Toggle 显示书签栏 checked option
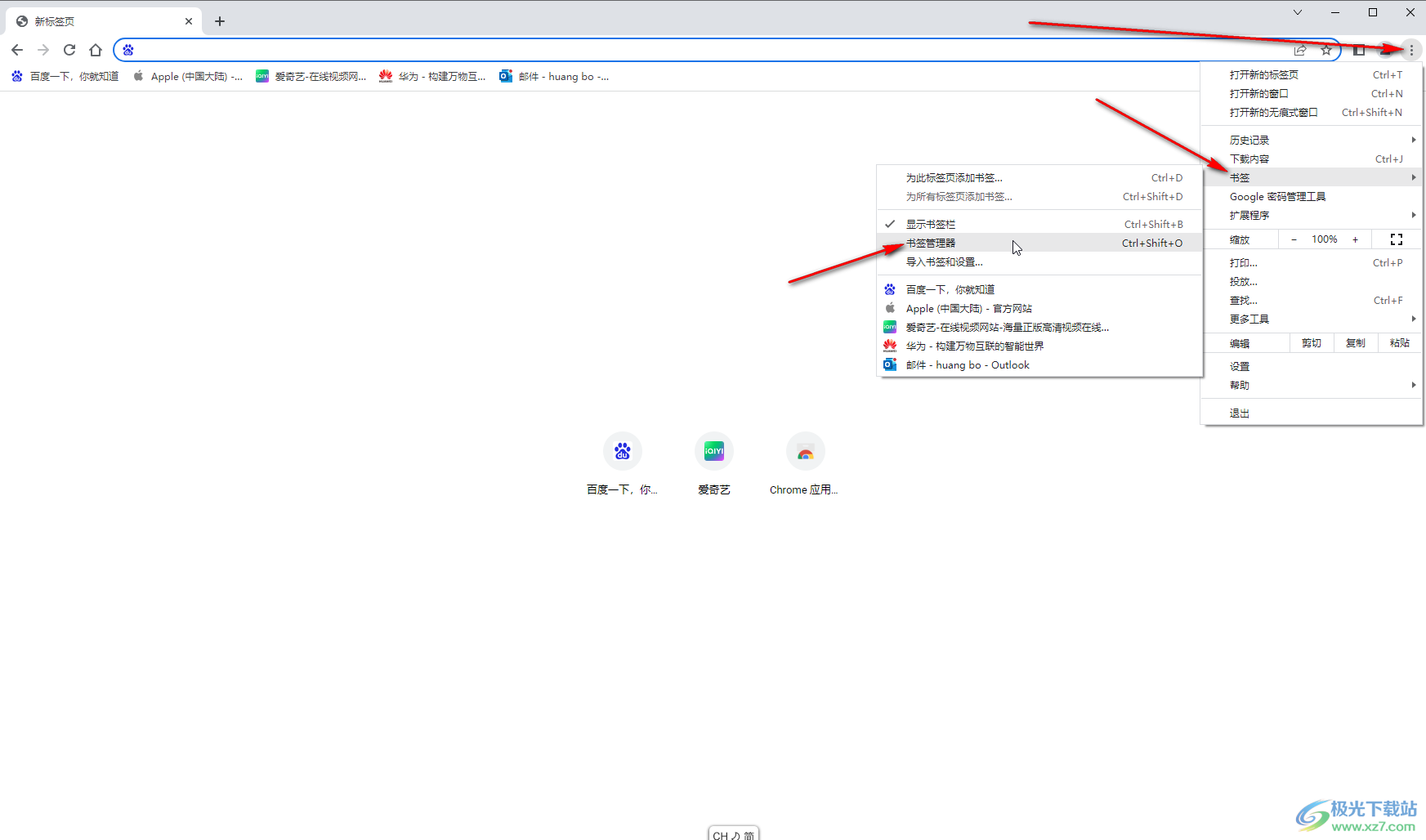Screen dimensions: 1426x840 [1039, 224]
